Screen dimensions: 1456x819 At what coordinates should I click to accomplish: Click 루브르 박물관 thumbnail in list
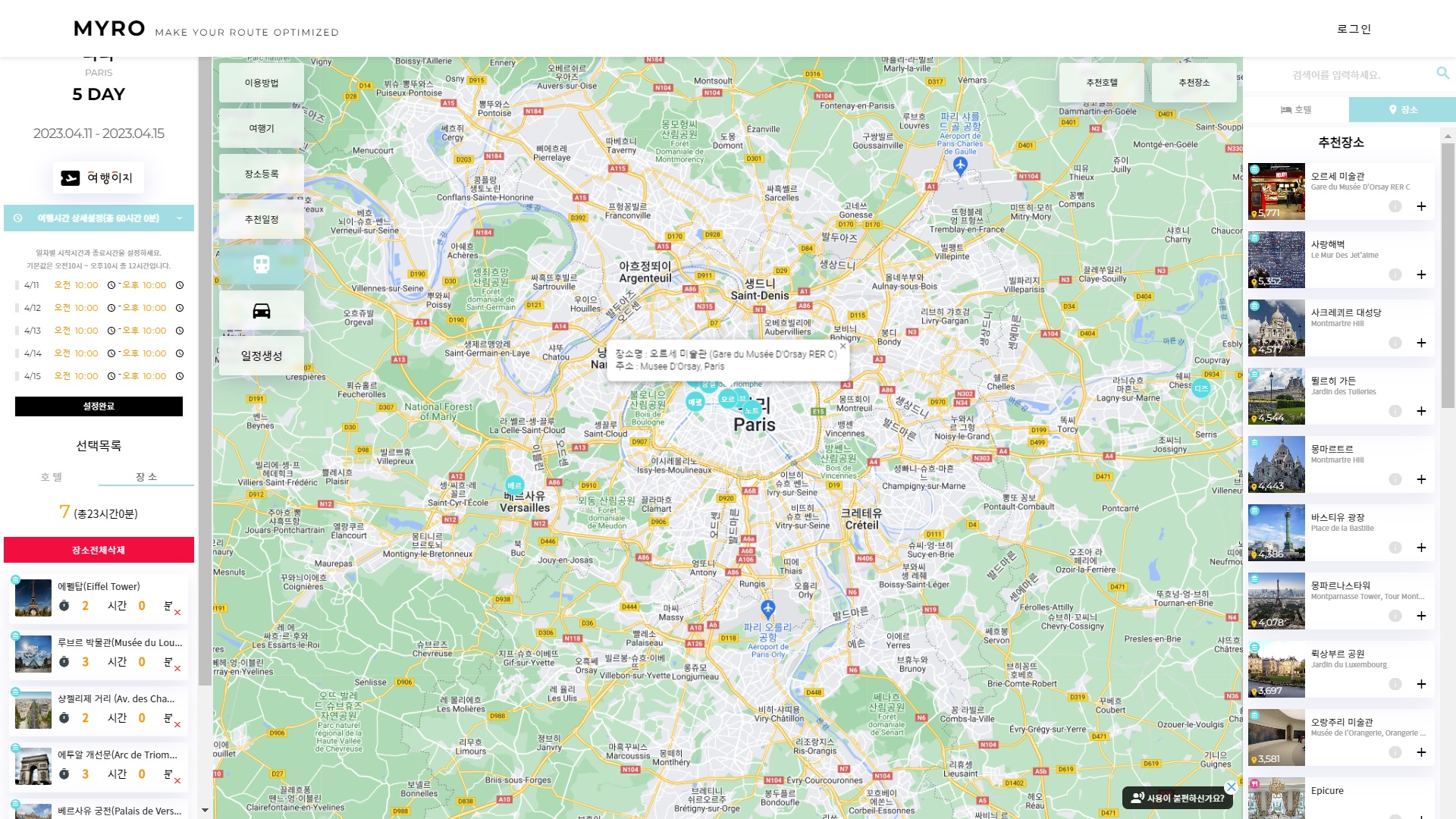click(x=33, y=654)
